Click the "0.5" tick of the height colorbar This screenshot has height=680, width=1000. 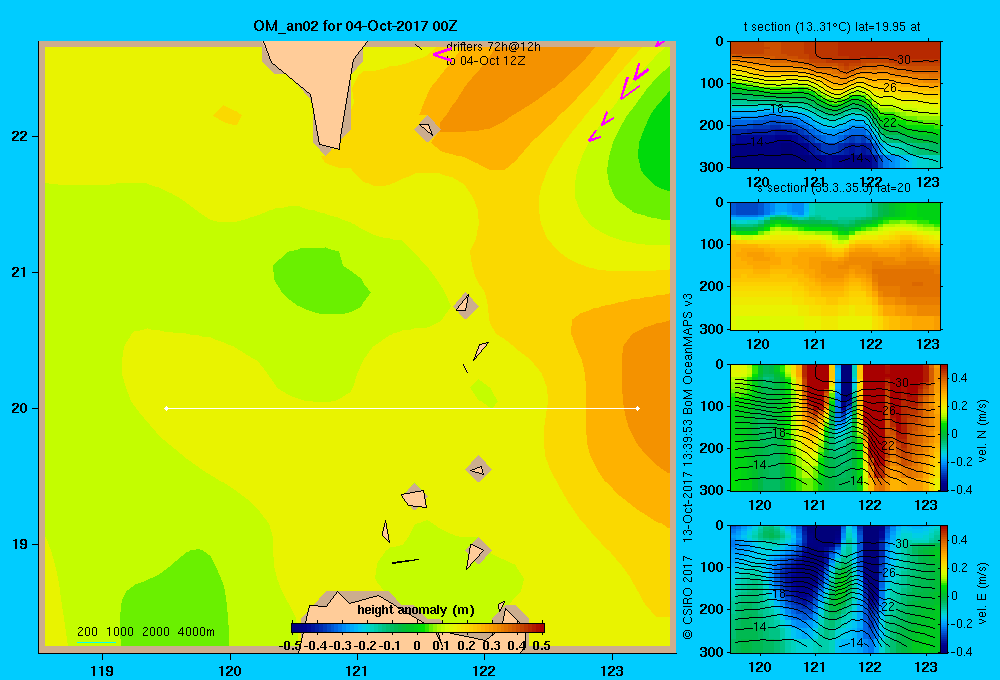coord(541,646)
